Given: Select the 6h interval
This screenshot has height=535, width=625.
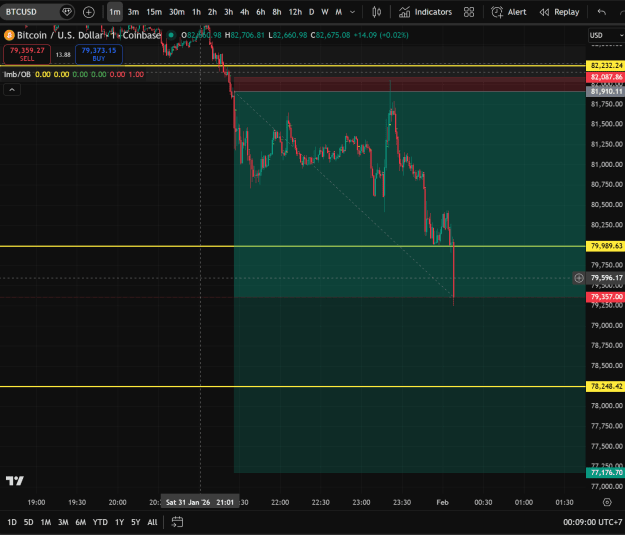Looking at the screenshot, I should tap(260, 12).
